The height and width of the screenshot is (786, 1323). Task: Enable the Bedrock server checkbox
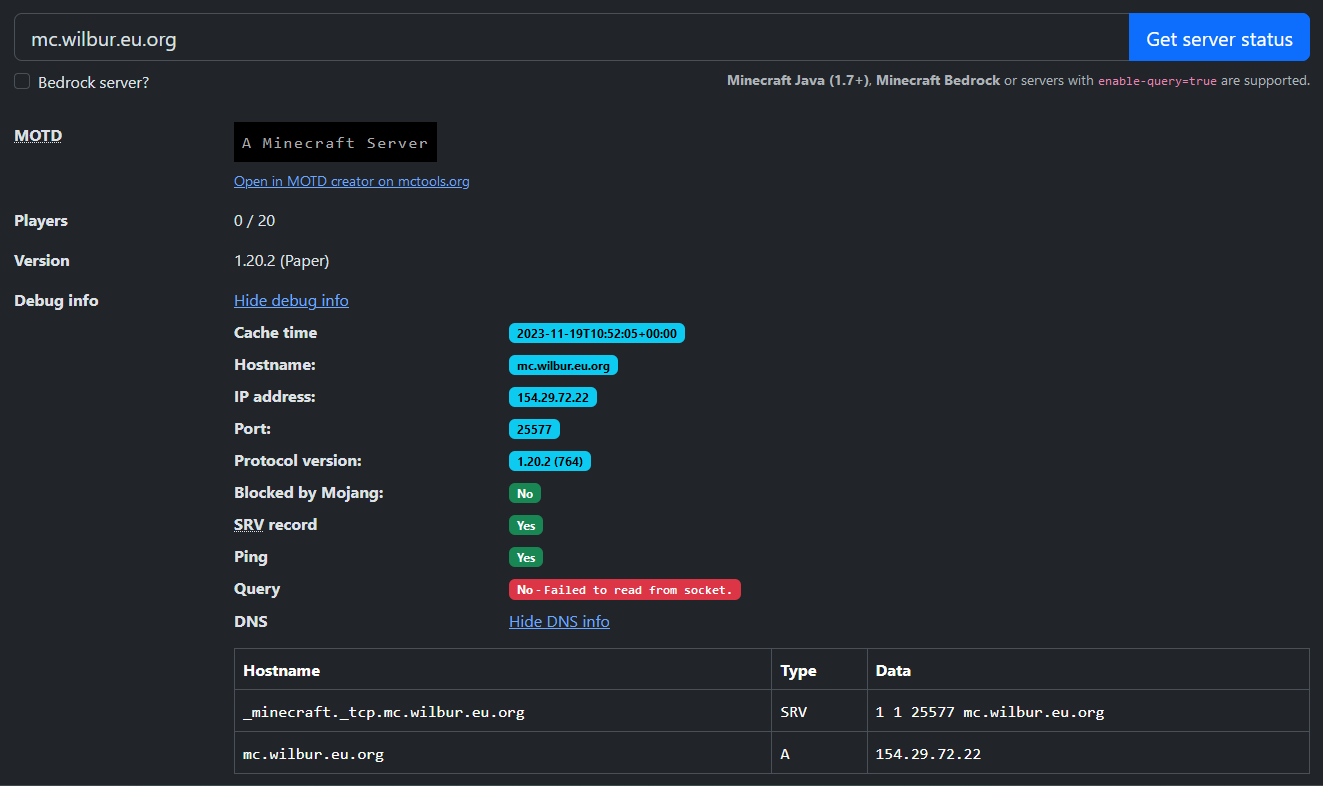22,82
